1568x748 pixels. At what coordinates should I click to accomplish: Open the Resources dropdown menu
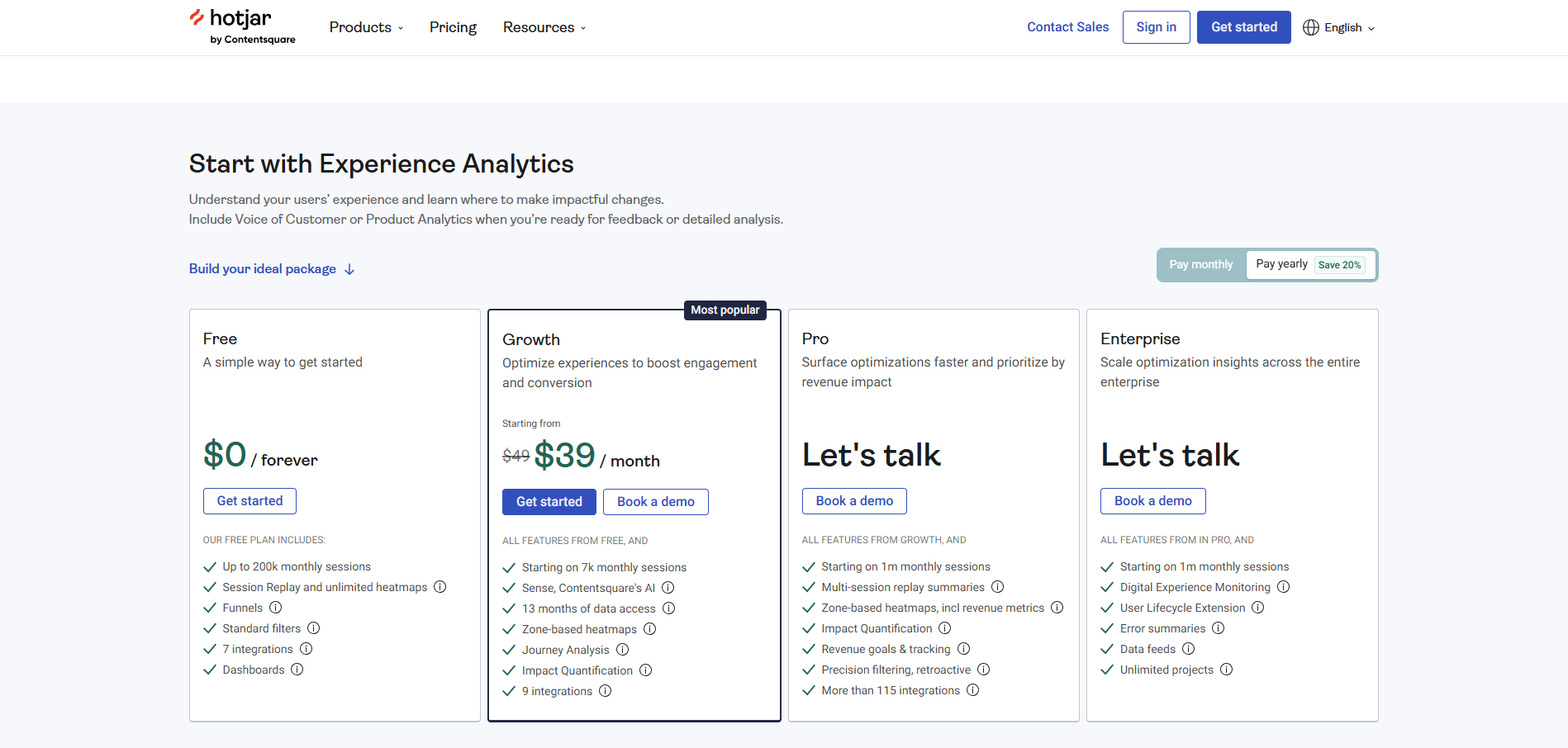[x=544, y=27]
